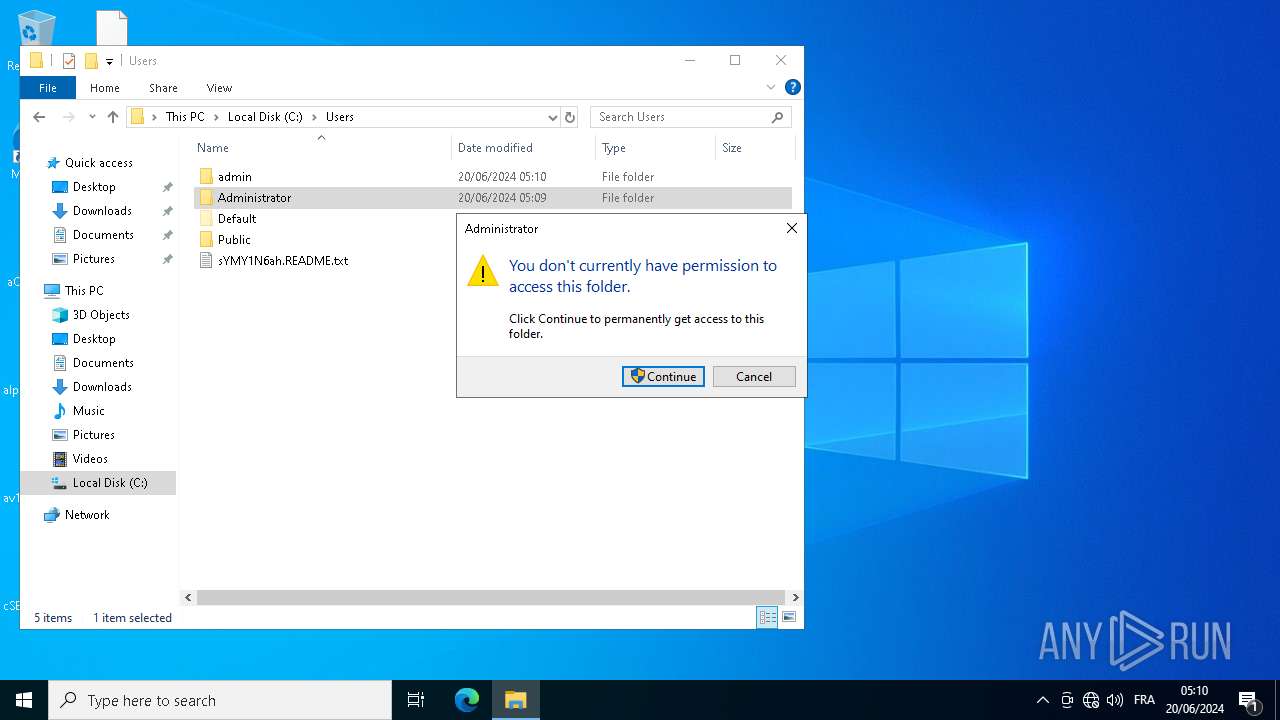The height and width of the screenshot is (720, 1280).
Task: Switch to large icons view layout
Action: coord(789,618)
